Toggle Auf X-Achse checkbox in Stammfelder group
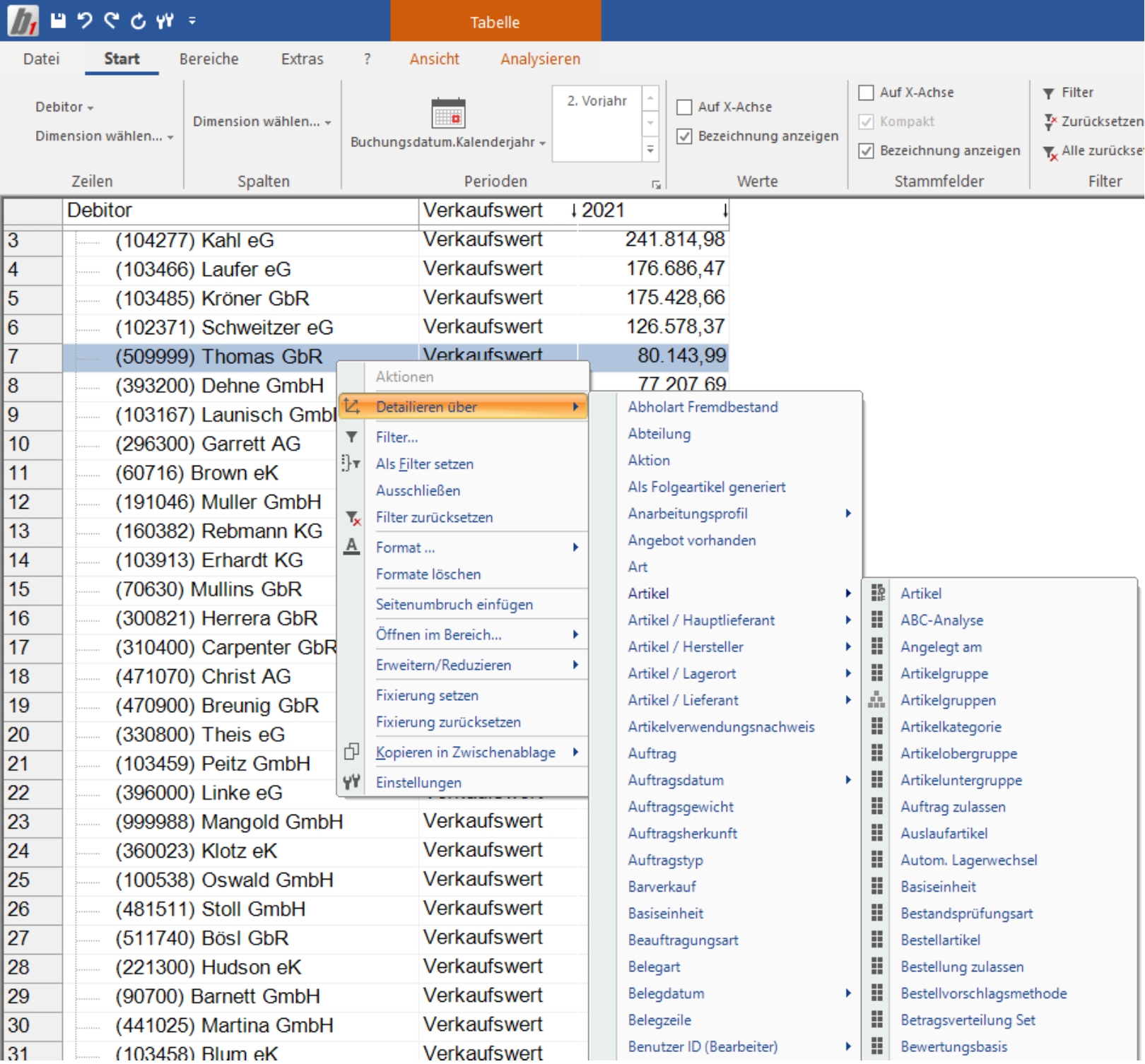The height and width of the screenshot is (1064, 1145). pos(867,93)
